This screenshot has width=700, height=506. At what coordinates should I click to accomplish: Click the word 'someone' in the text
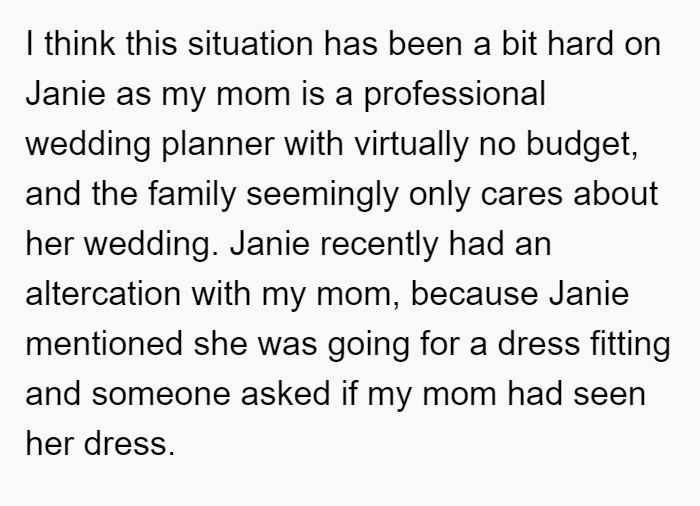tap(161, 394)
